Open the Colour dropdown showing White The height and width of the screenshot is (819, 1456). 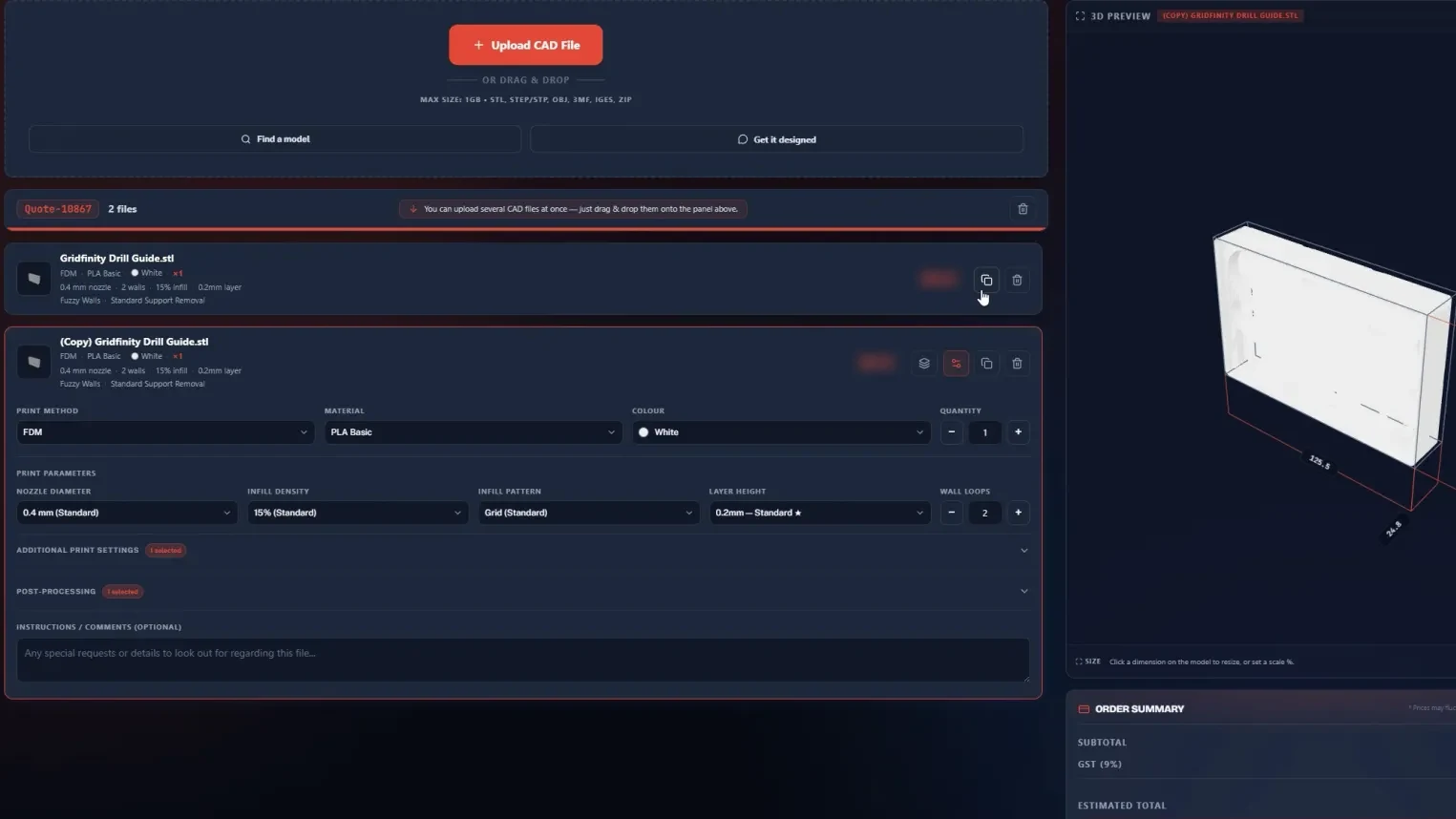click(781, 432)
